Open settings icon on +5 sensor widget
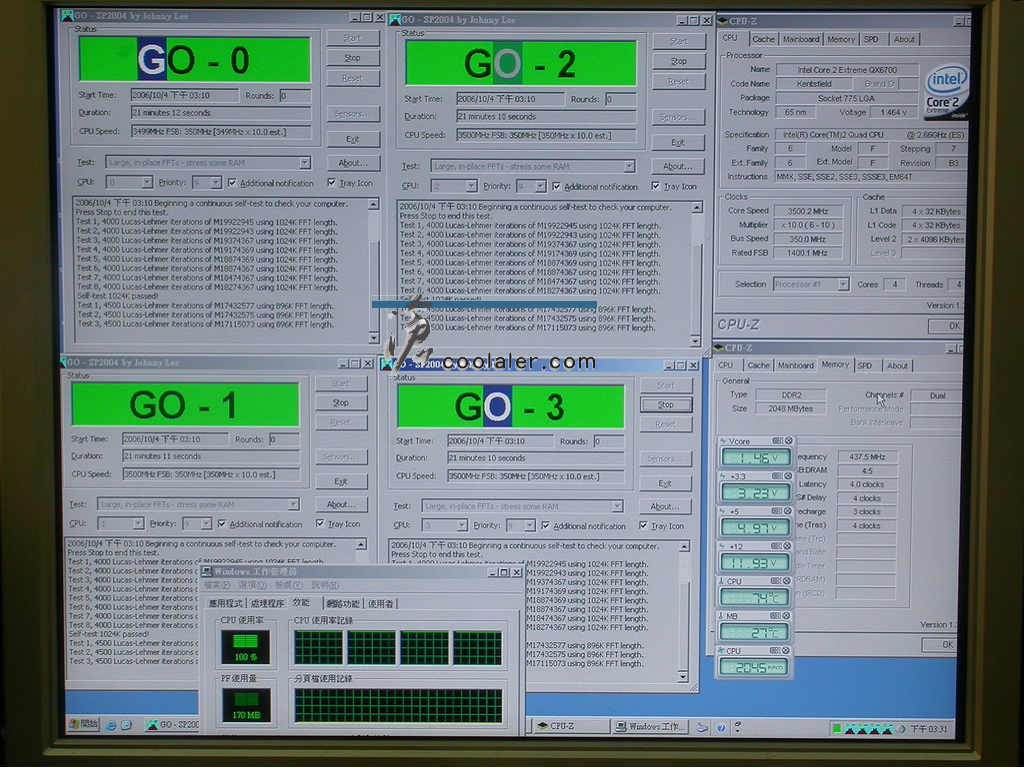The height and width of the screenshot is (768, 1024). point(777,511)
